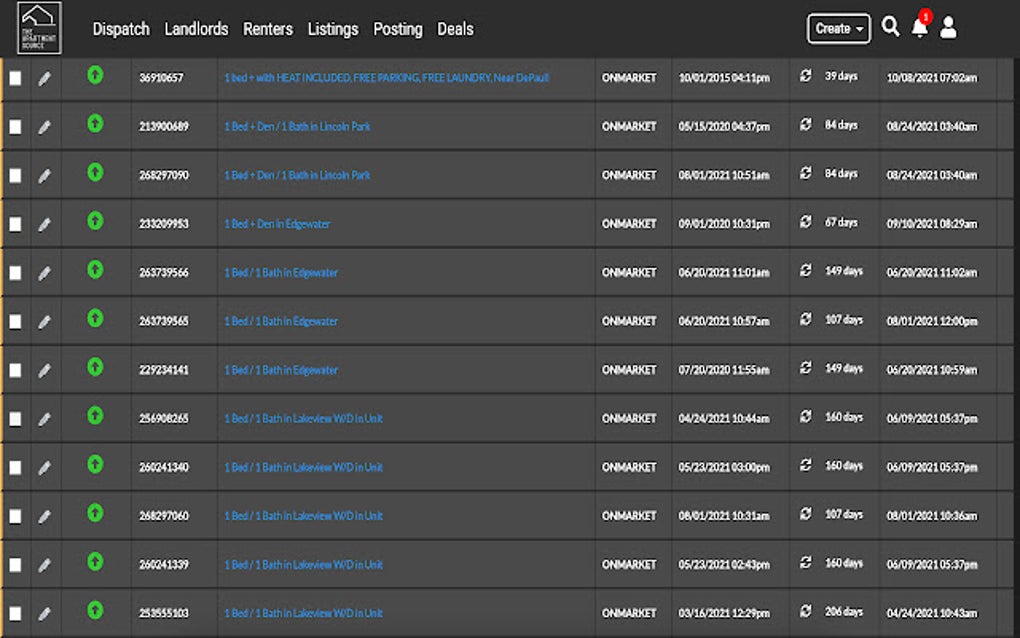The image size is (1020, 638).
Task: Click the ONMARKET status on the first row
Action: pos(629,77)
